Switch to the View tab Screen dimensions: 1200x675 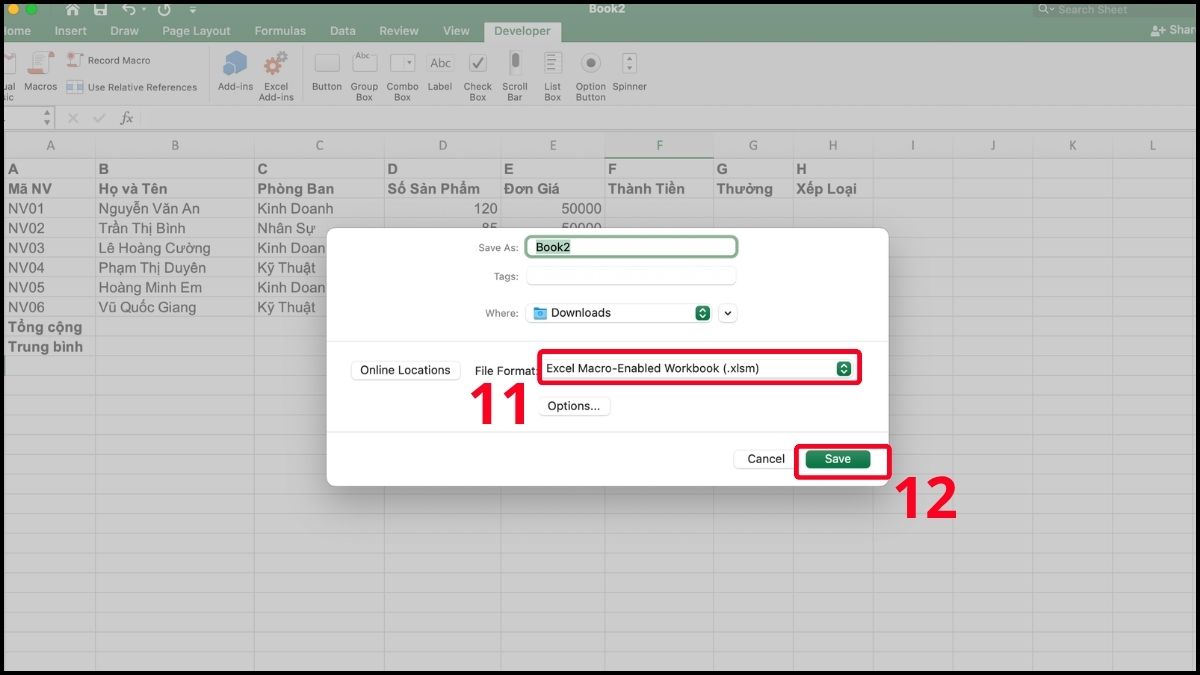[x=456, y=31]
